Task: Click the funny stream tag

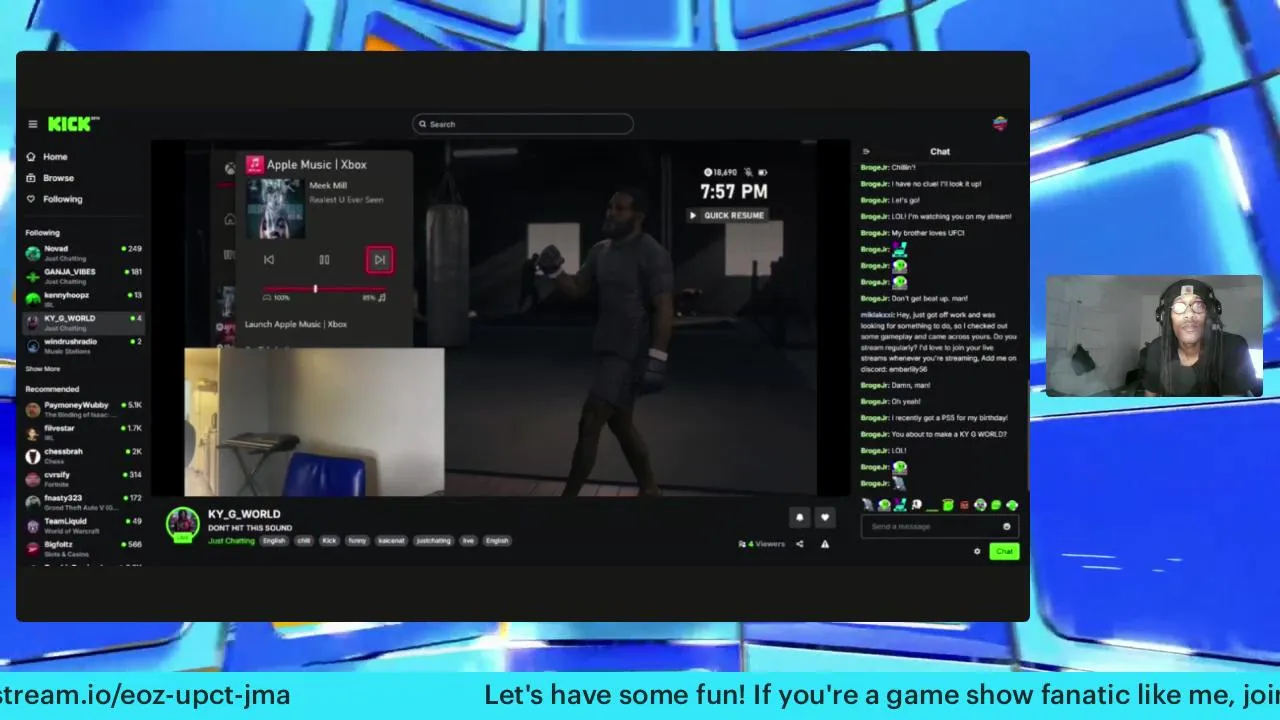Action: pos(357,541)
